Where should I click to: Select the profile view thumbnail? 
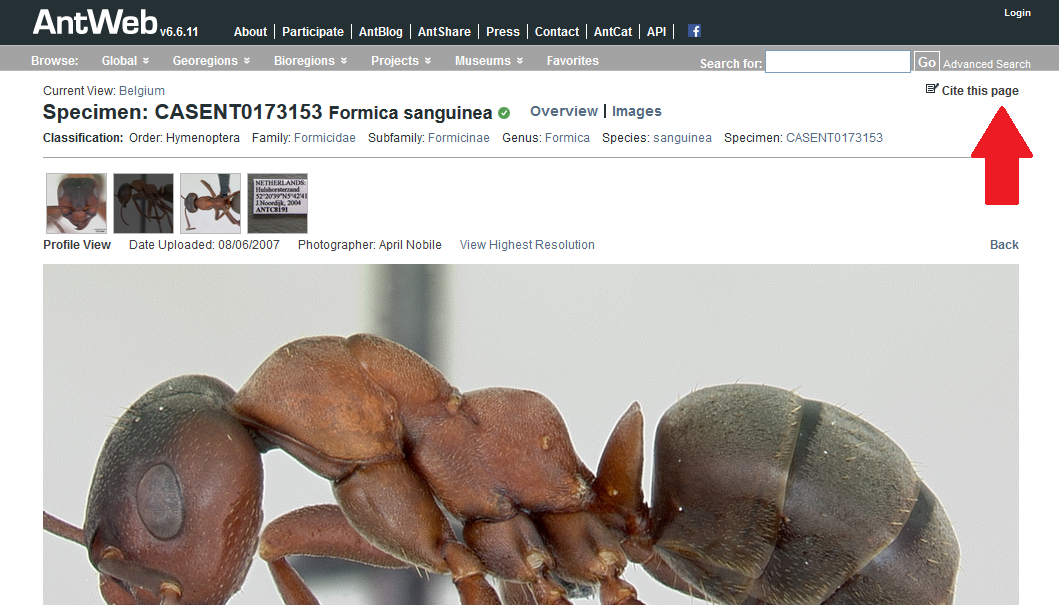pos(143,203)
